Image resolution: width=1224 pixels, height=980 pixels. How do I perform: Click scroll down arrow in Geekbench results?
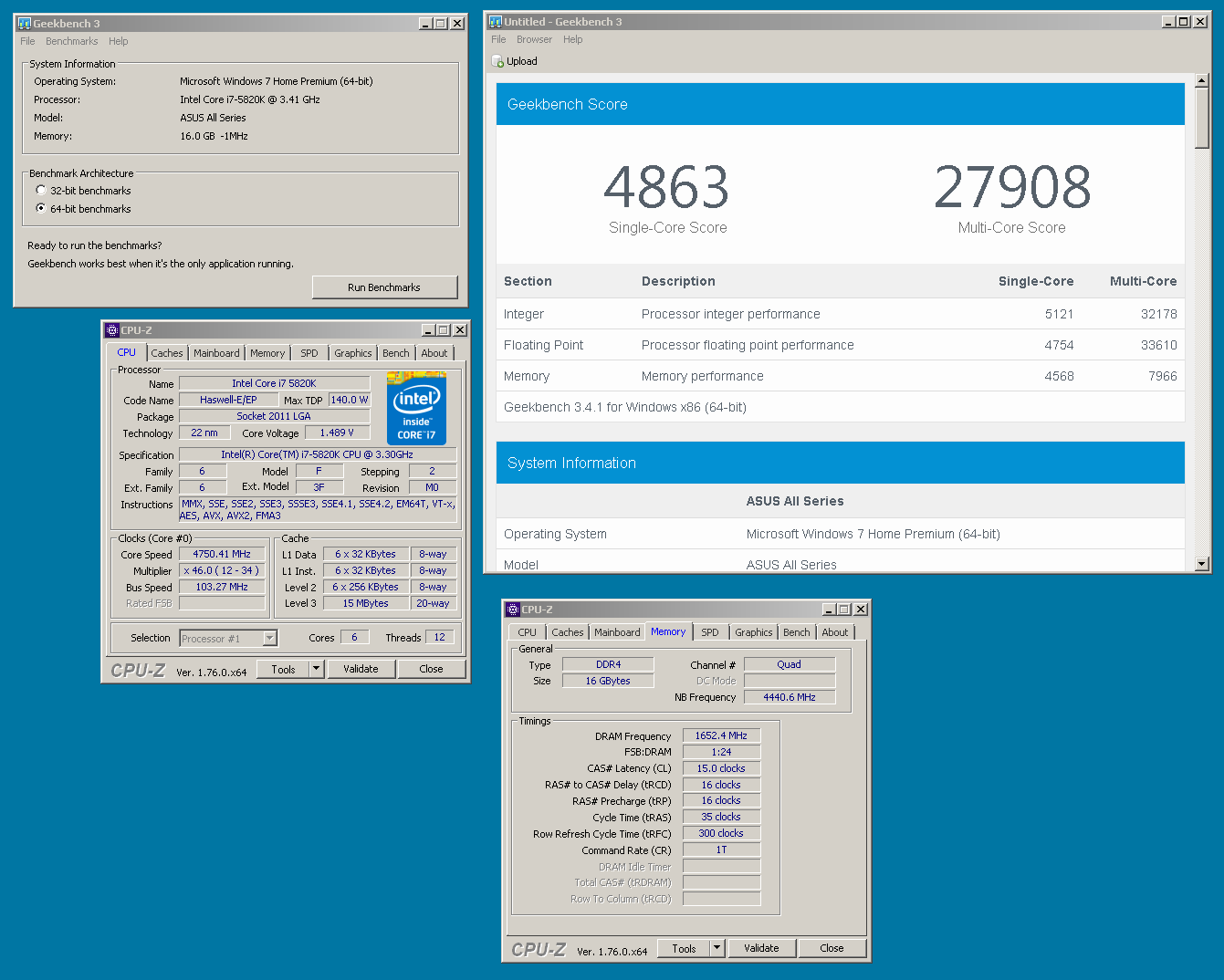click(1202, 565)
